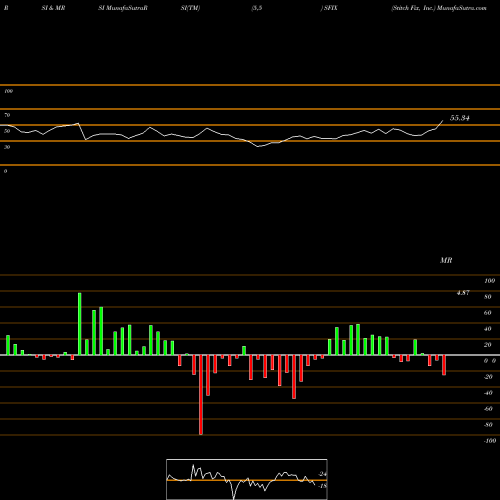The image size is (500, 500).
Task: Click the 70 label on RSI scale
Action: point(7,115)
